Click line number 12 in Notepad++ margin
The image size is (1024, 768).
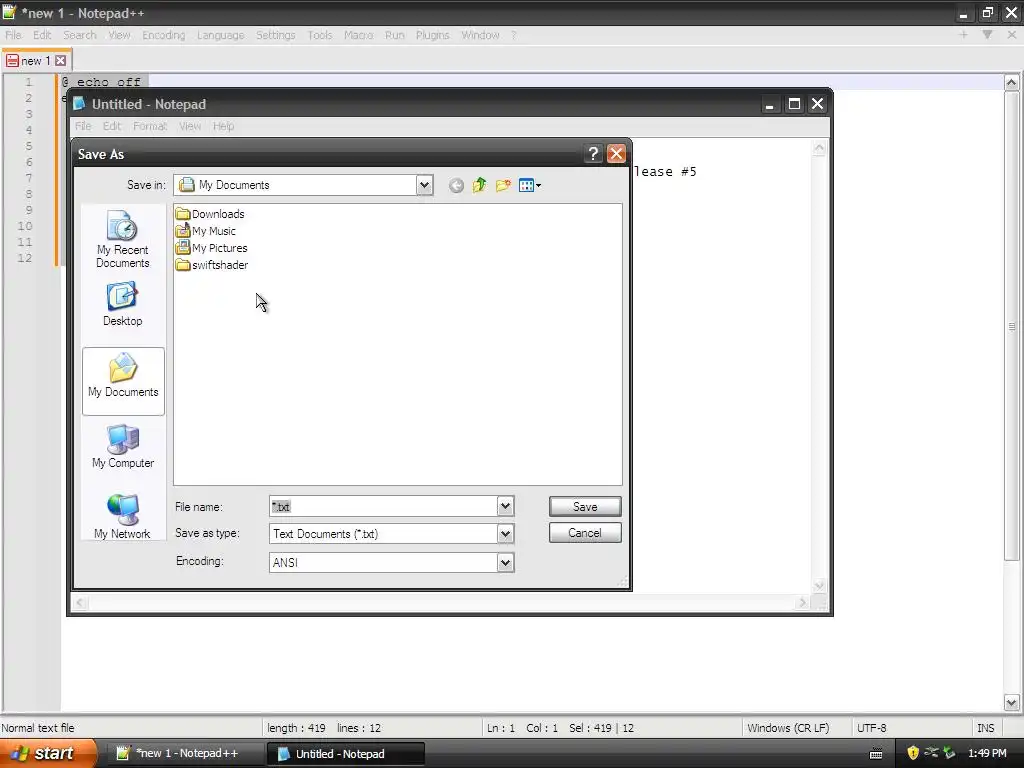coord(25,258)
